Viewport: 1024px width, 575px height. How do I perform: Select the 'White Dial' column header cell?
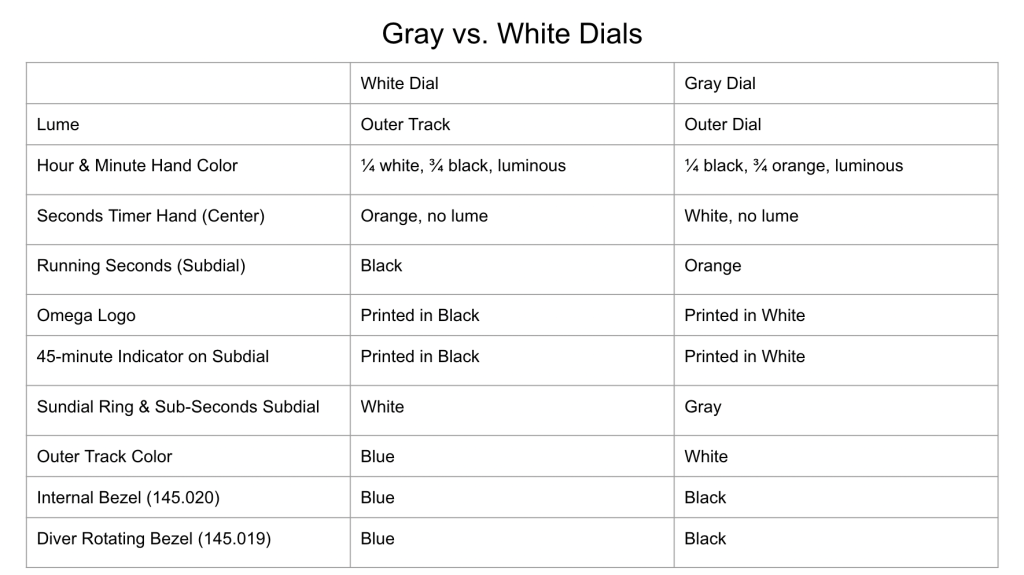coord(400,84)
